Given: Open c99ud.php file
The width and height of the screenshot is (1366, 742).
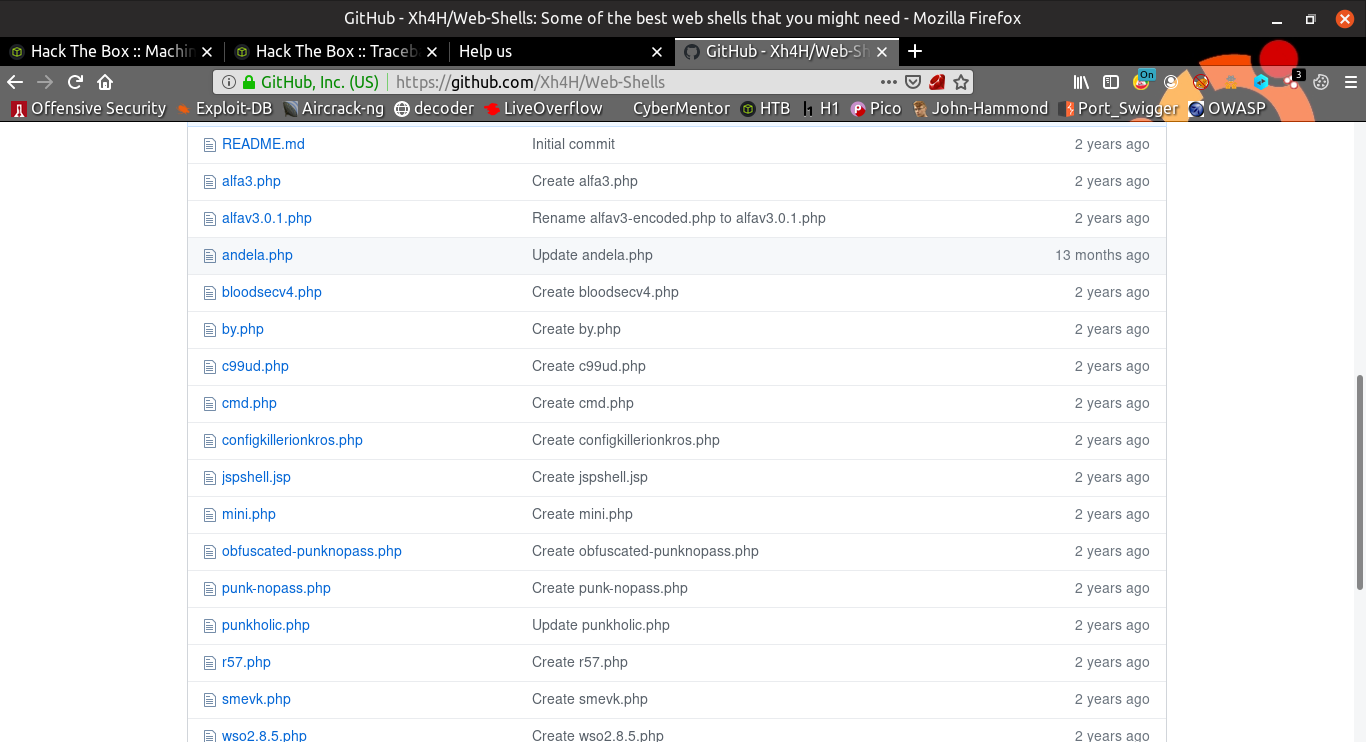Looking at the screenshot, I should [255, 366].
